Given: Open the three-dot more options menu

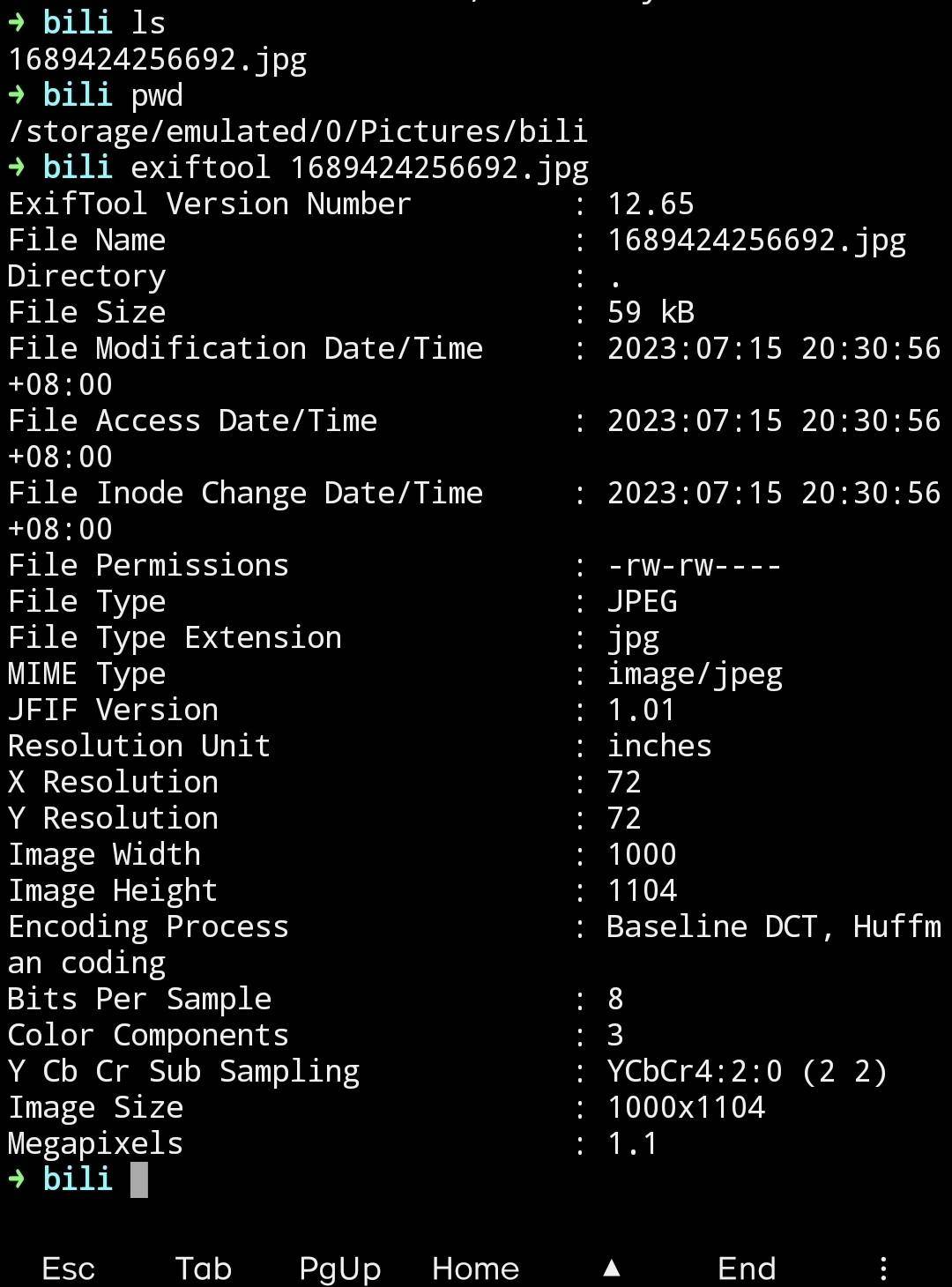Looking at the screenshot, I should 883,1268.
